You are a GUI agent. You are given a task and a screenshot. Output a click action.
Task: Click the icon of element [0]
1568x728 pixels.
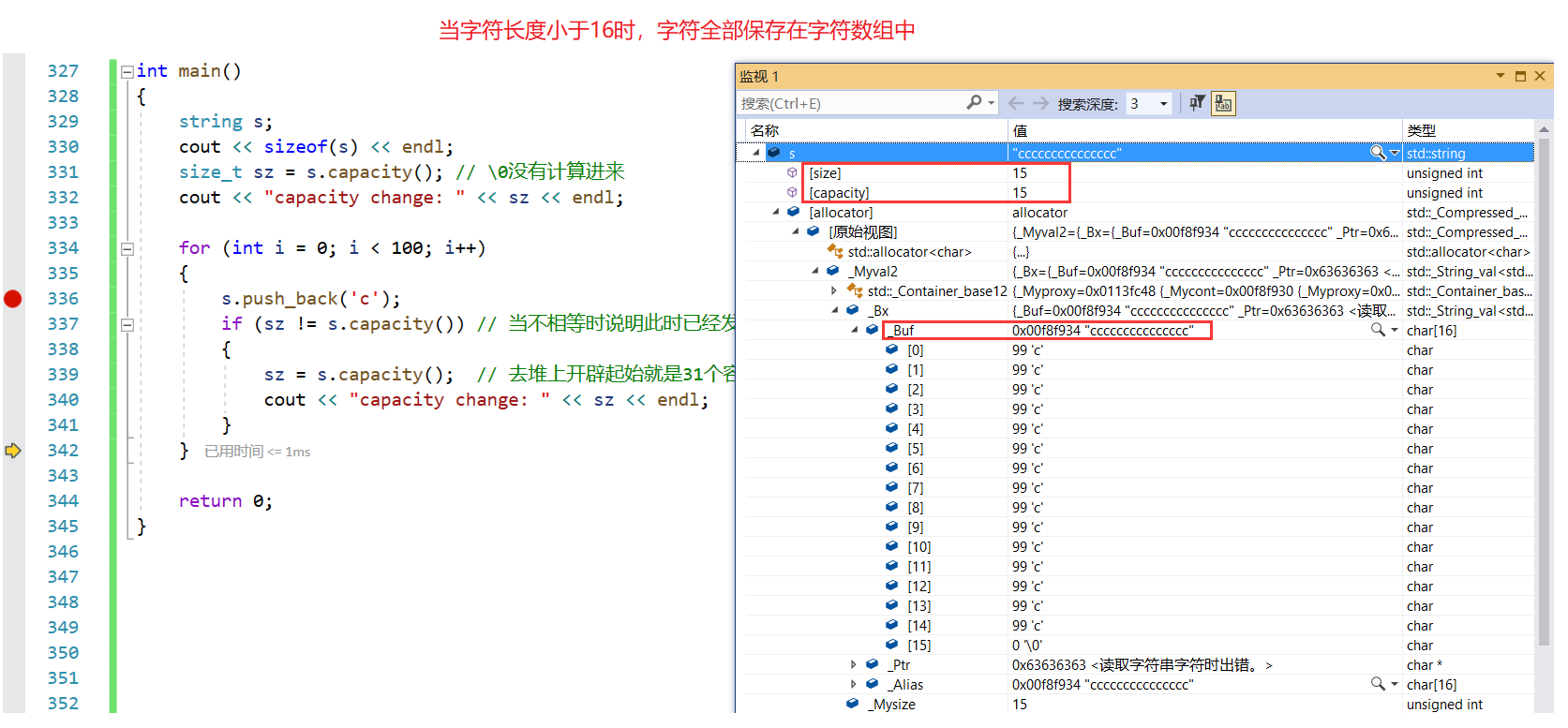point(892,350)
